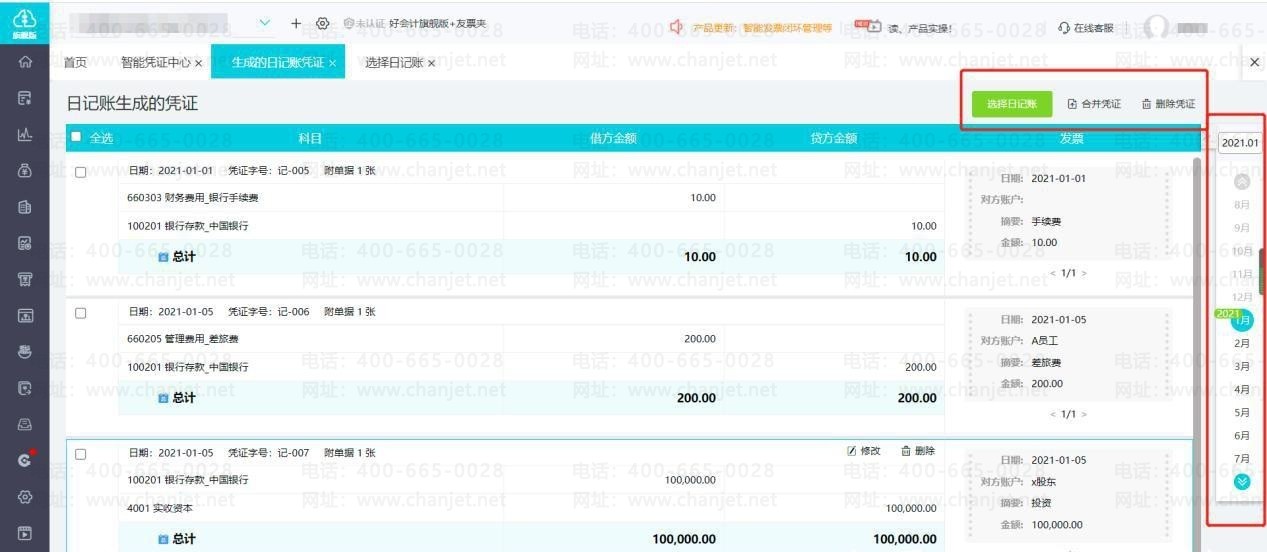1267x552 pixels.
Task: Click the gear icon beside the plus icon
Action: pos(322,23)
